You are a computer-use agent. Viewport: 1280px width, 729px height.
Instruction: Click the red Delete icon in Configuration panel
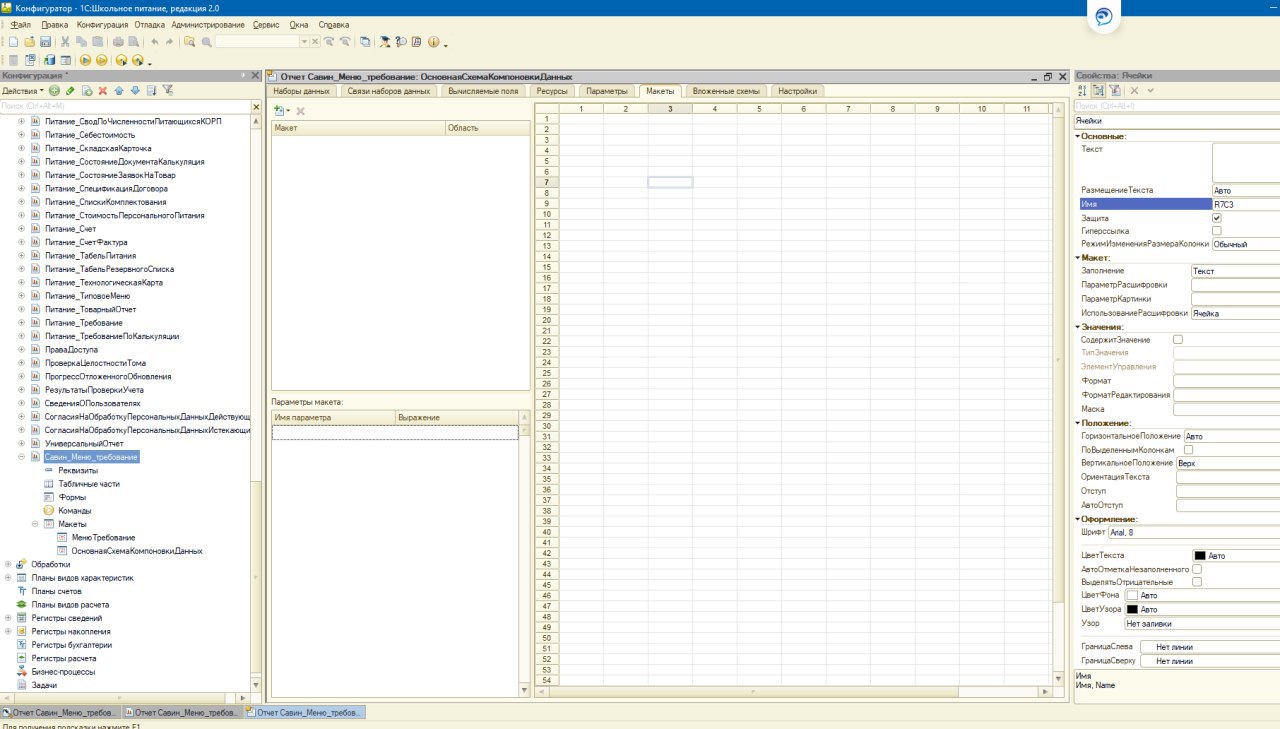103,90
